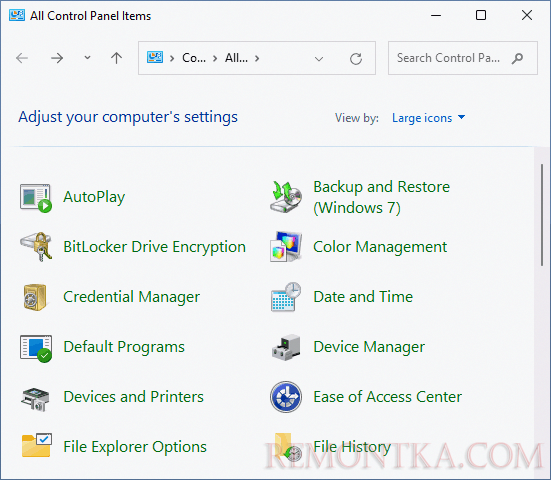
Task: Go up one level with up arrow
Action: tap(116, 58)
